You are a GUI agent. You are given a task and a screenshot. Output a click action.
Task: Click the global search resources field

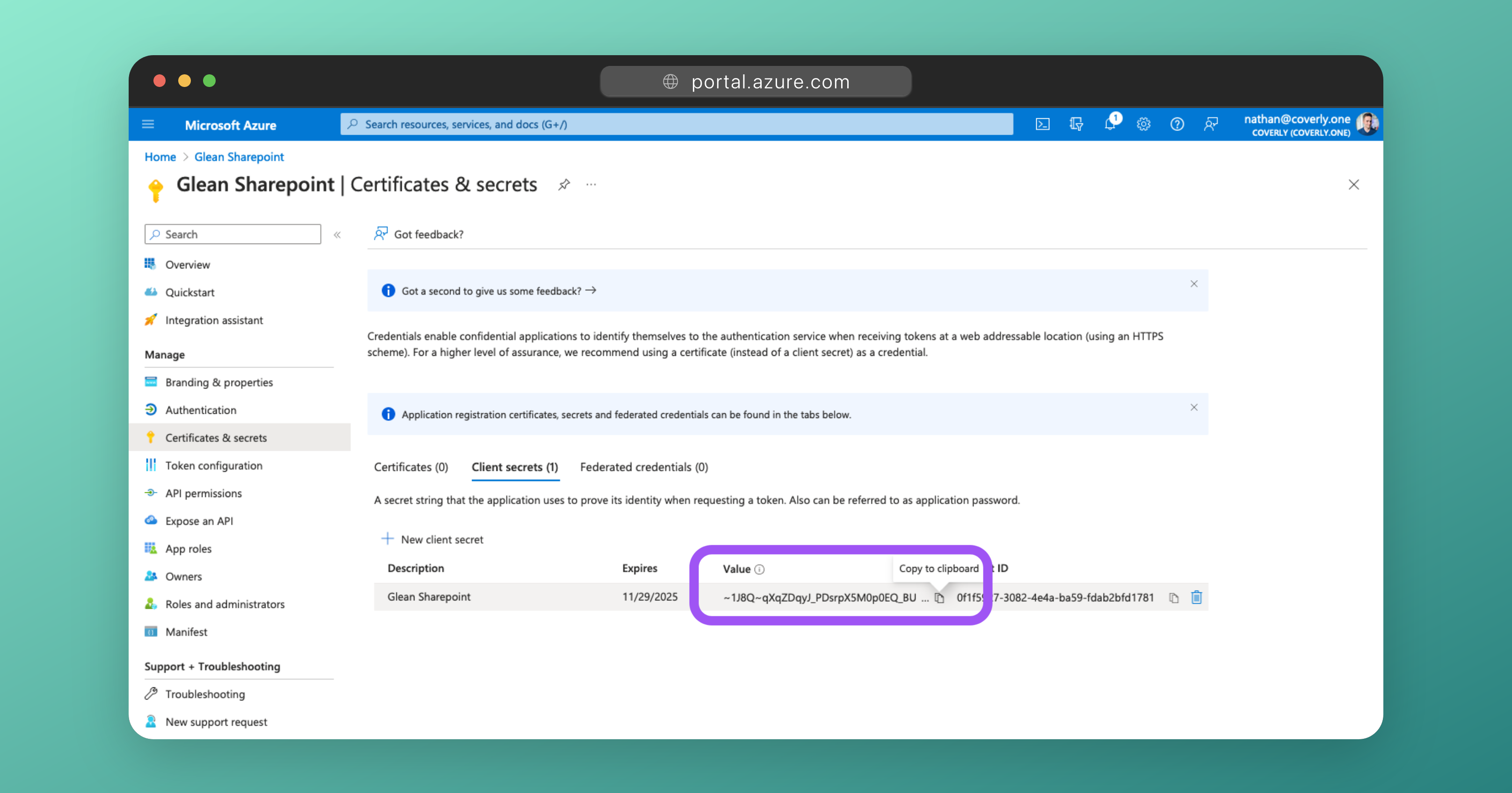(676, 124)
